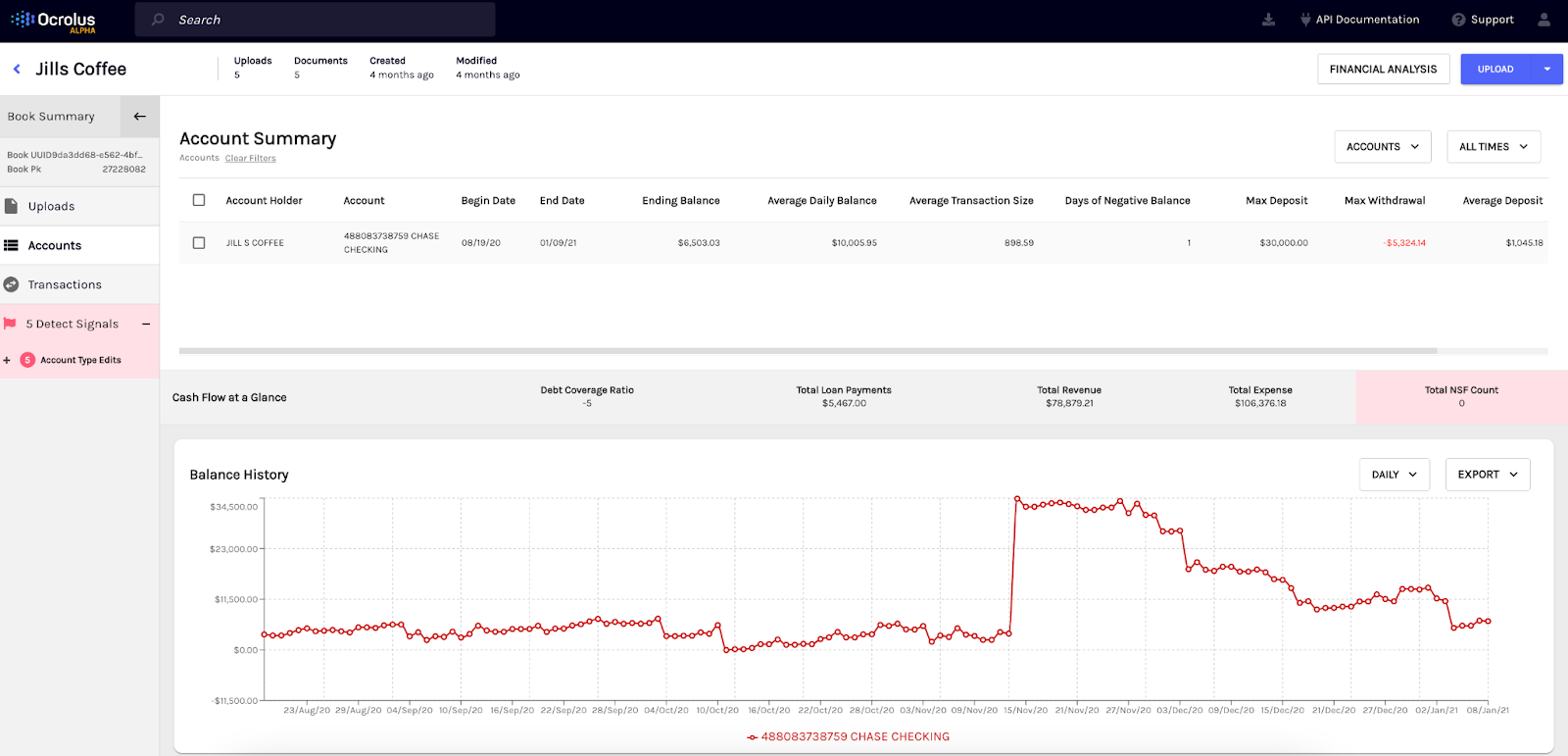The image size is (1568, 756).
Task: Expand Account Type Edits with plus
Action: (7, 360)
